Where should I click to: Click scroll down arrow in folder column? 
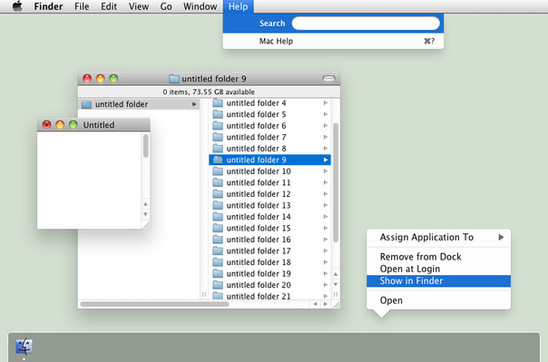(336, 284)
